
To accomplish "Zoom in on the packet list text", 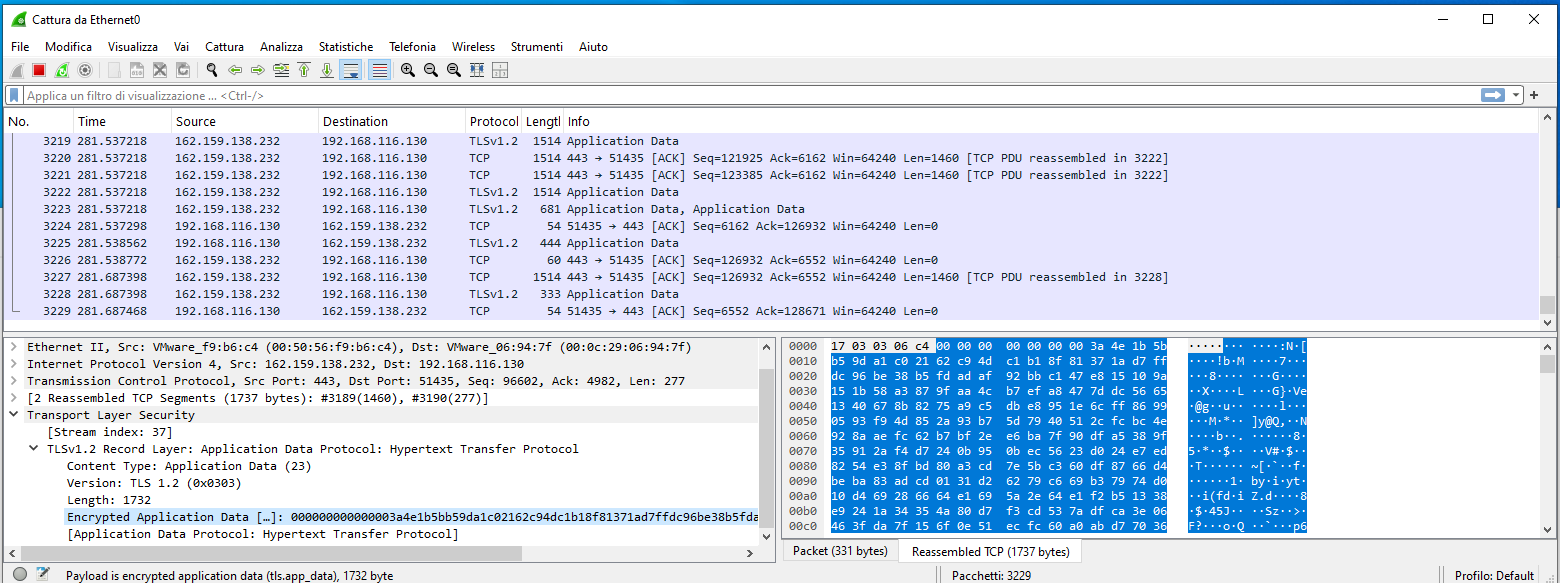I will pos(410,70).
